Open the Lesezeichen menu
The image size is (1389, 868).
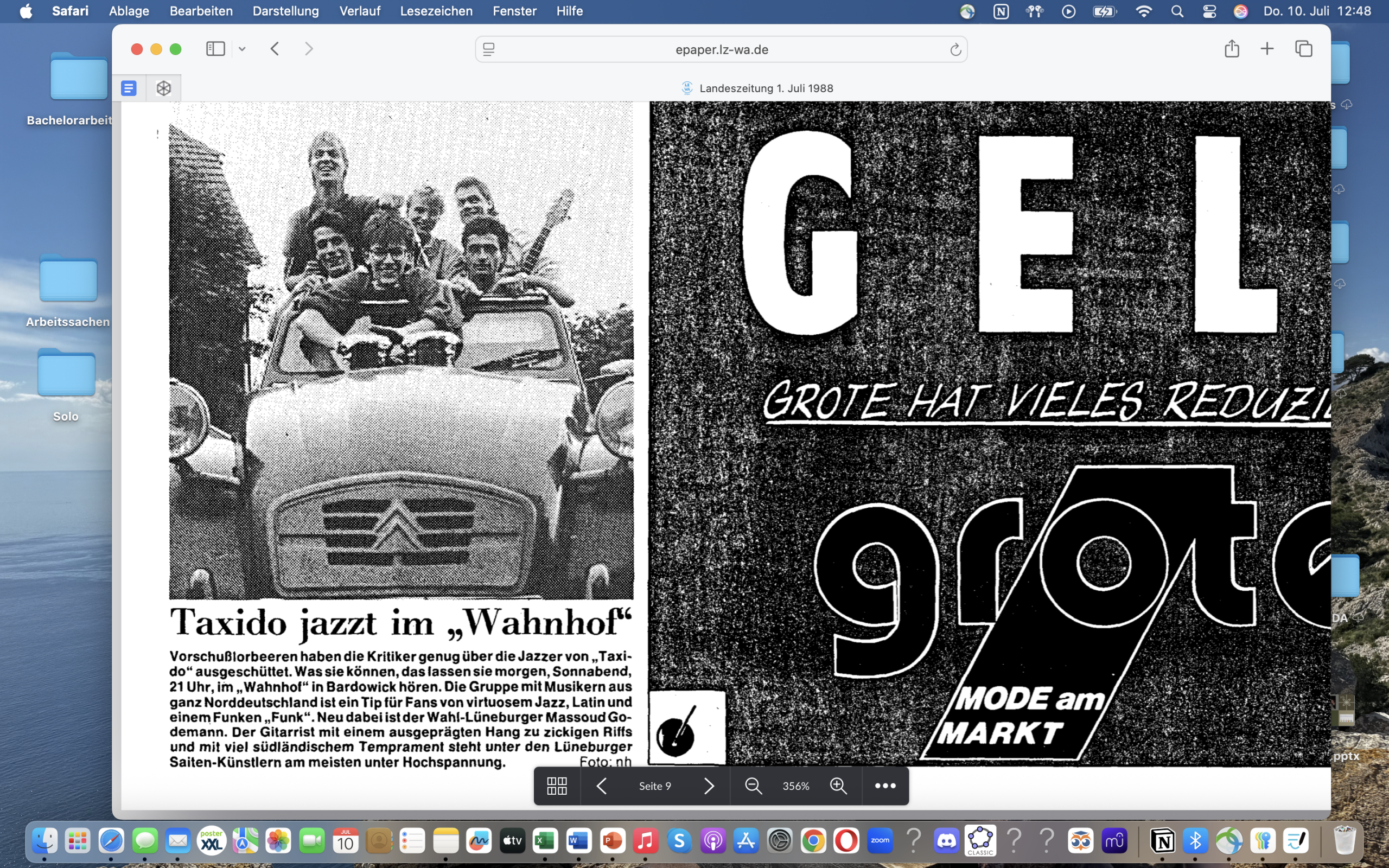tap(436, 11)
